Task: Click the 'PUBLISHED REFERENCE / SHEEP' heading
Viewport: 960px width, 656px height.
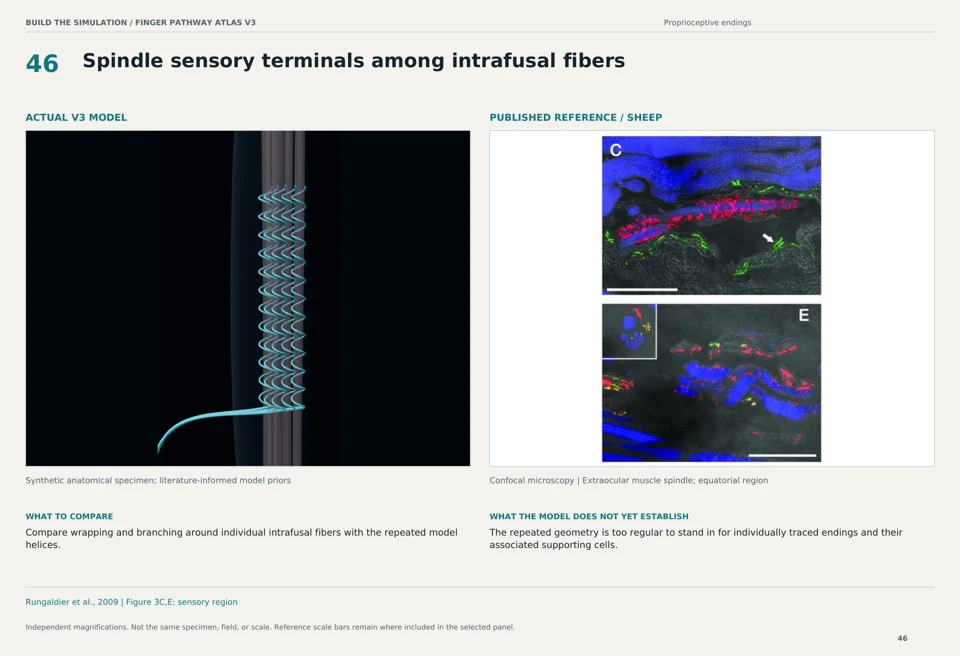Action: [x=576, y=118]
